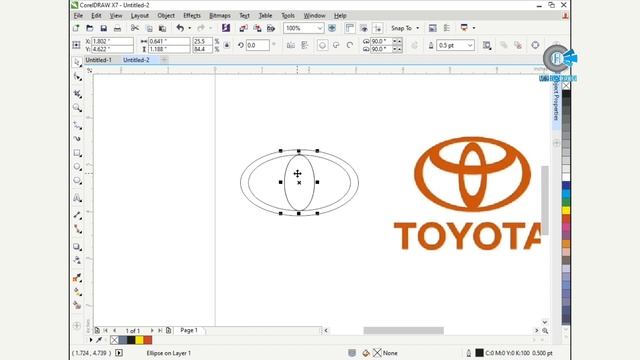Viewport: 640px width, 360px height.
Task: Click the Page 1 tab
Action: pyautogui.click(x=189, y=330)
